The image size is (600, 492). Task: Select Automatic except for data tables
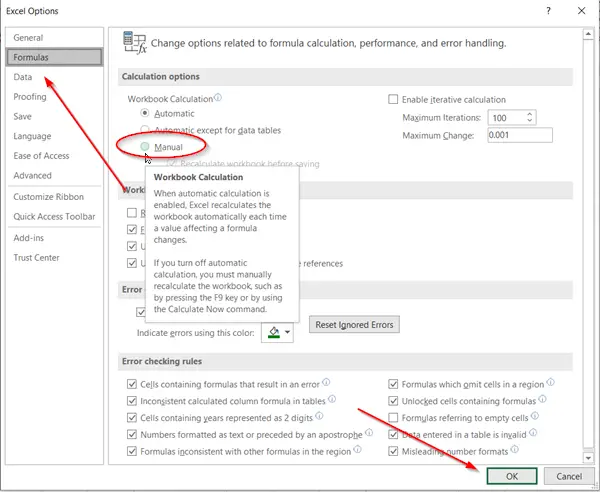point(145,130)
